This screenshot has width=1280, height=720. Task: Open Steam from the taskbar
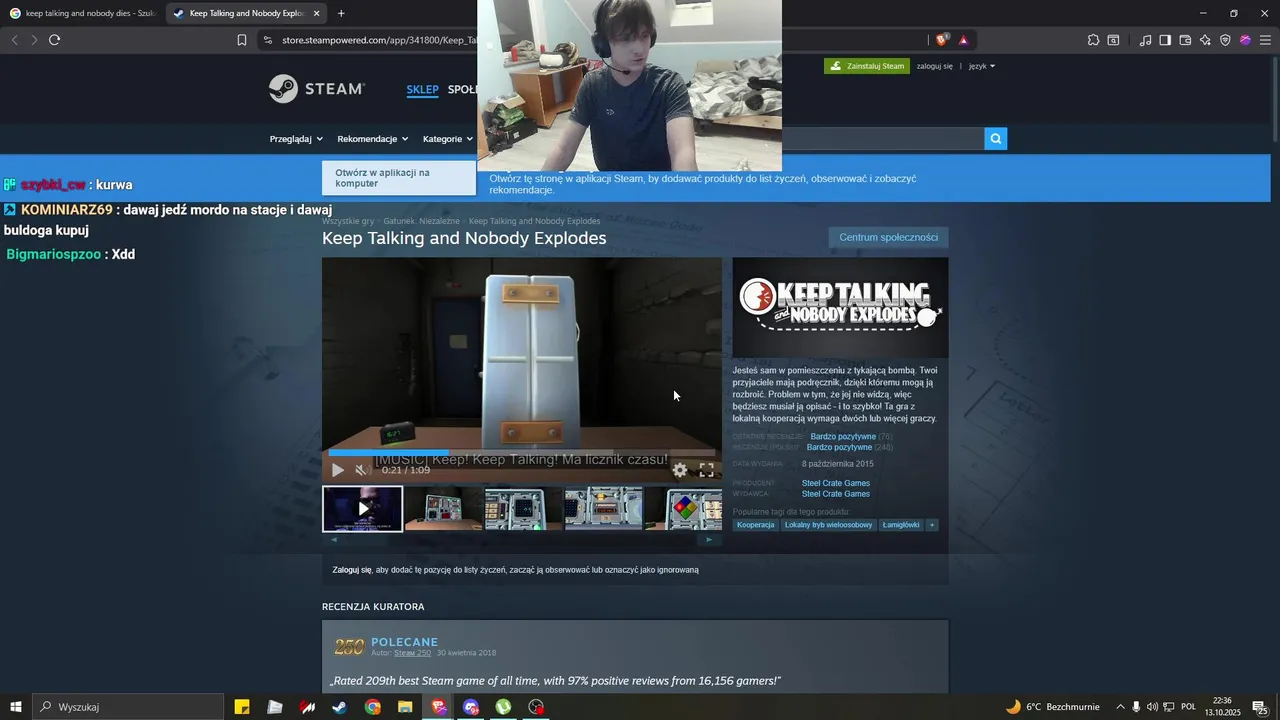pyautogui.click(x=340, y=707)
